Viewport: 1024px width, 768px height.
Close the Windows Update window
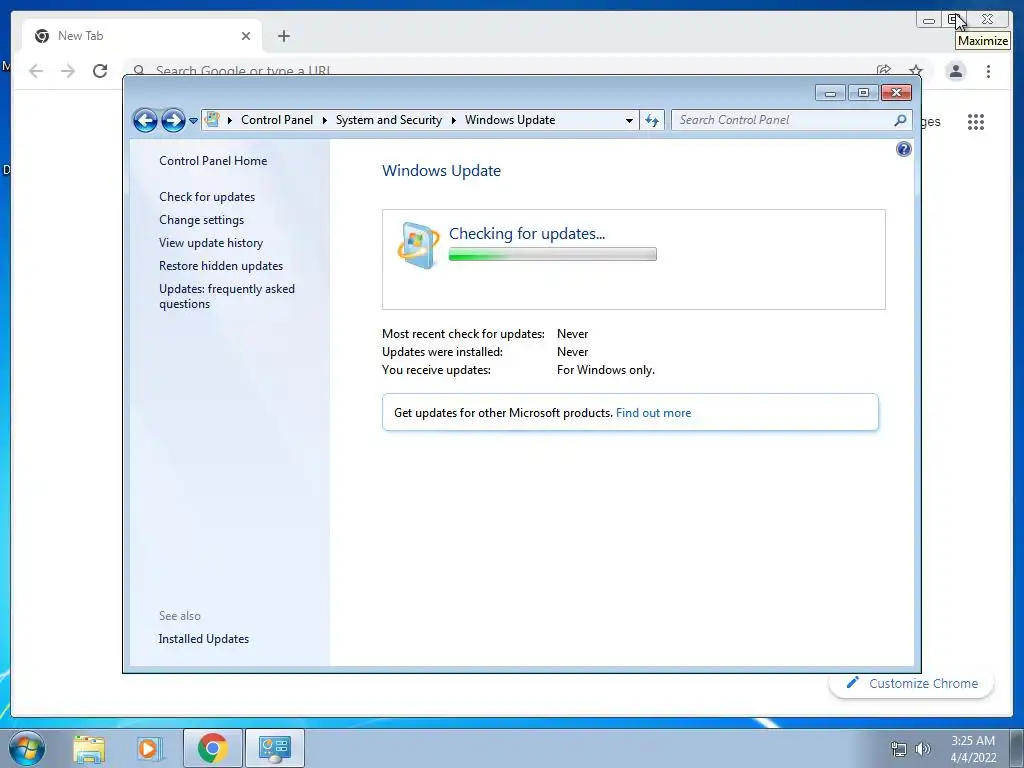(896, 93)
